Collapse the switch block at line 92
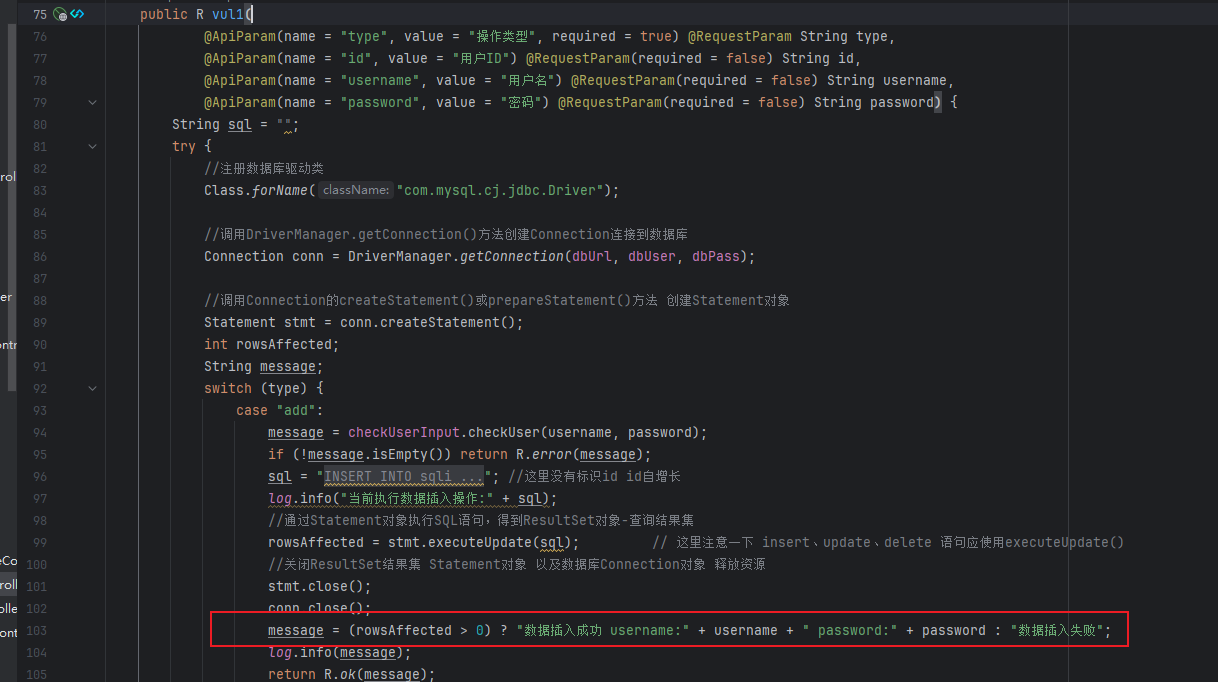Image resolution: width=1218 pixels, height=682 pixels. point(92,388)
